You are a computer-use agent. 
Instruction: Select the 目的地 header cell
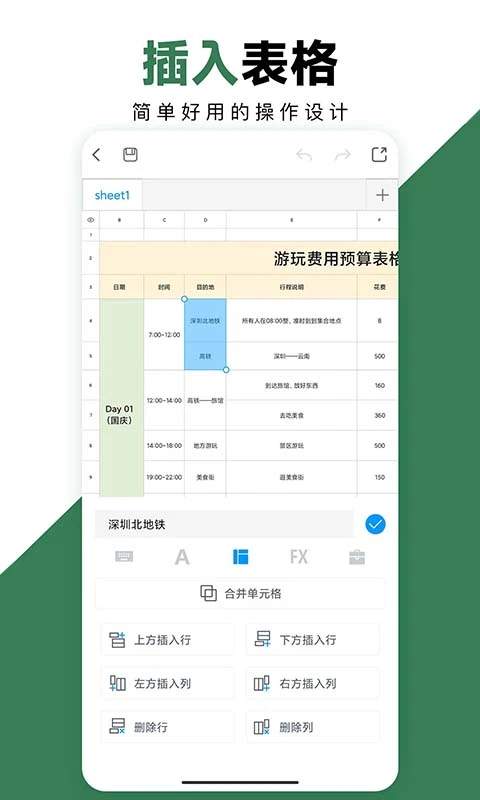click(x=205, y=287)
